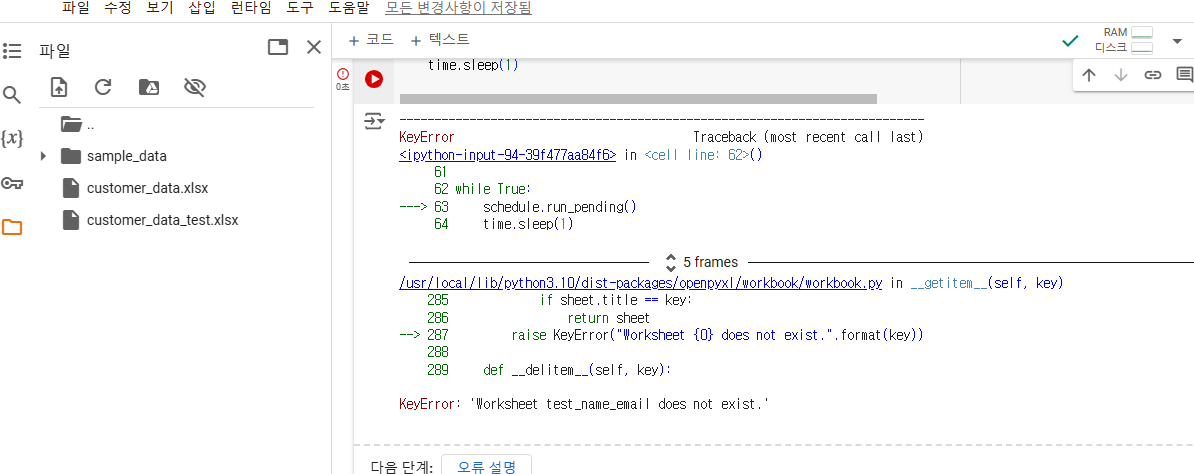
Task: Click the cell error status indicator
Action: [x=343, y=75]
